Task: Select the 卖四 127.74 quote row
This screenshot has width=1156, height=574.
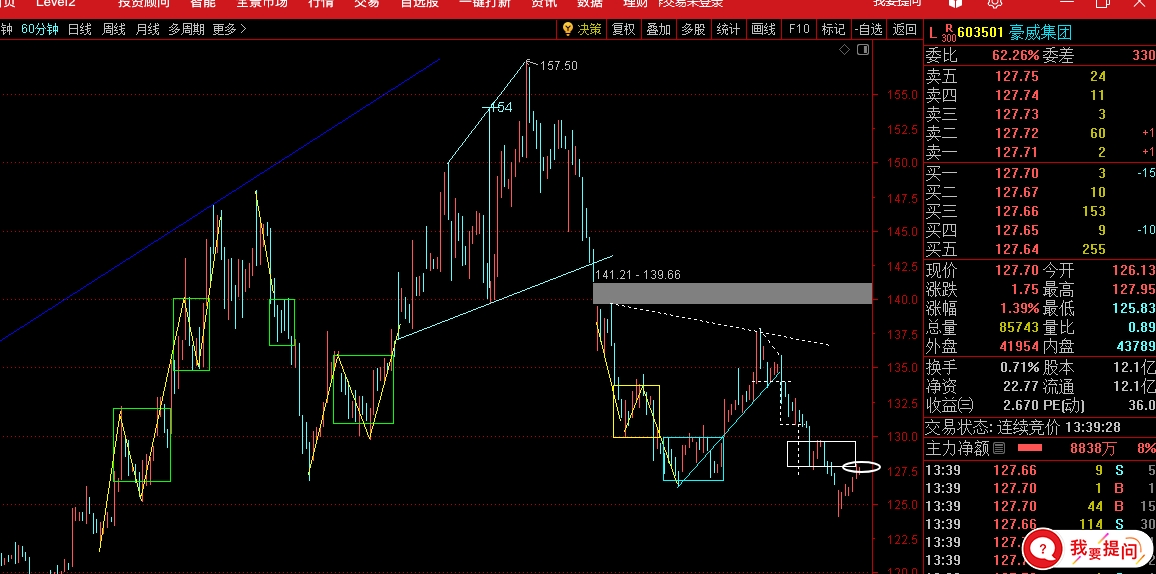Action: pos(1040,95)
